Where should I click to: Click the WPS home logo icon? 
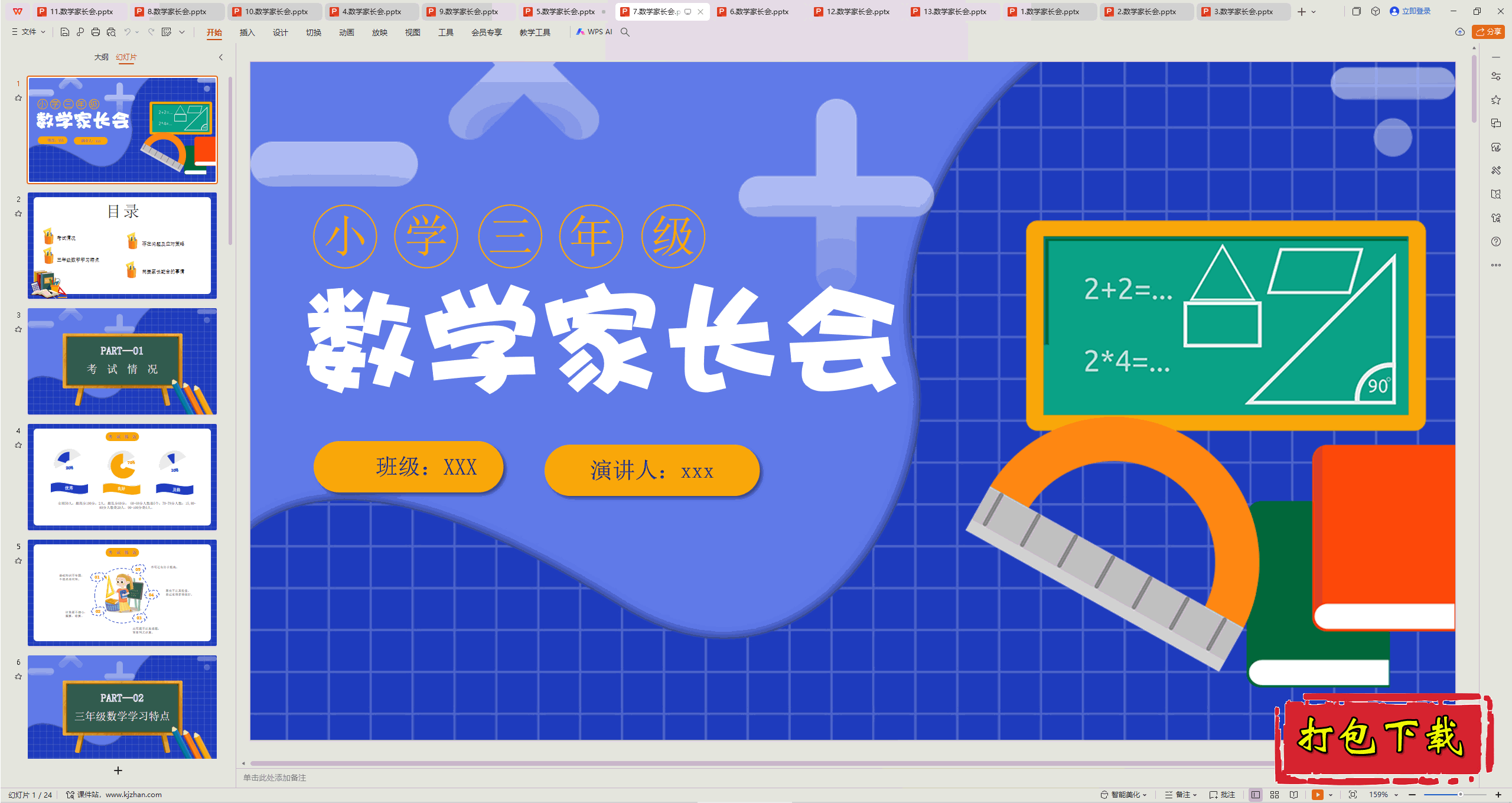(x=18, y=11)
